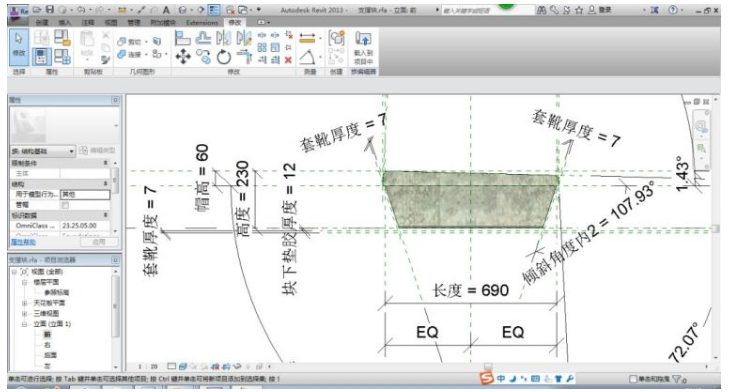The width and height of the screenshot is (730, 392).
Task: Toggle the 管帽 checkbox in Properties
Action: [x=65, y=205]
